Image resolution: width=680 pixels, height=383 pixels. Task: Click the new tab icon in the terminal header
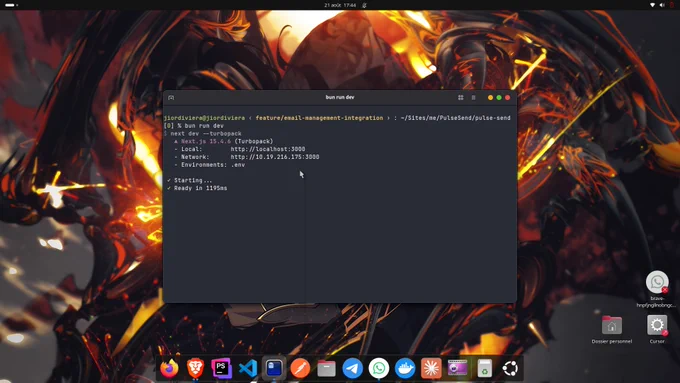coord(171,98)
